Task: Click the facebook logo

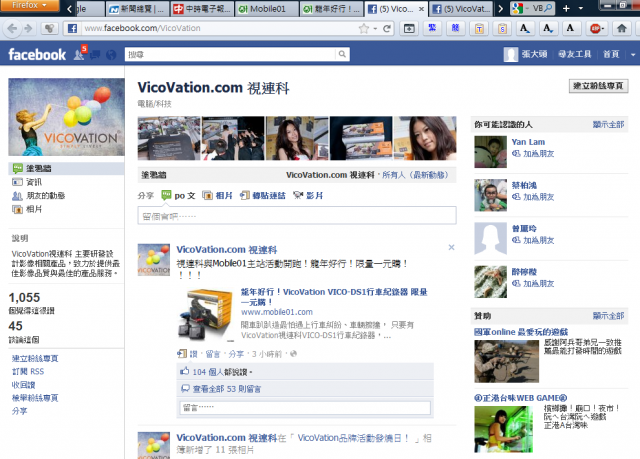Action: pos(37,54)
